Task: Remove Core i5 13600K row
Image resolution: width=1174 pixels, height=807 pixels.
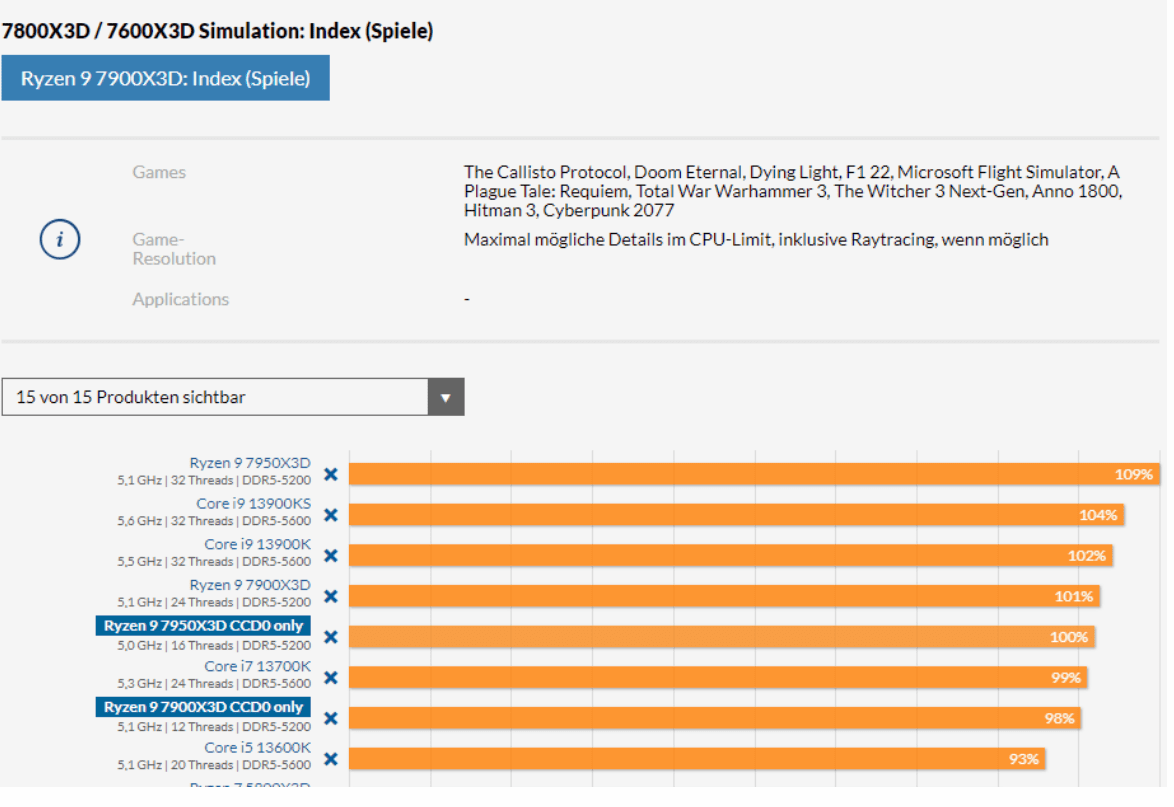Action: [x=331, y=759]
